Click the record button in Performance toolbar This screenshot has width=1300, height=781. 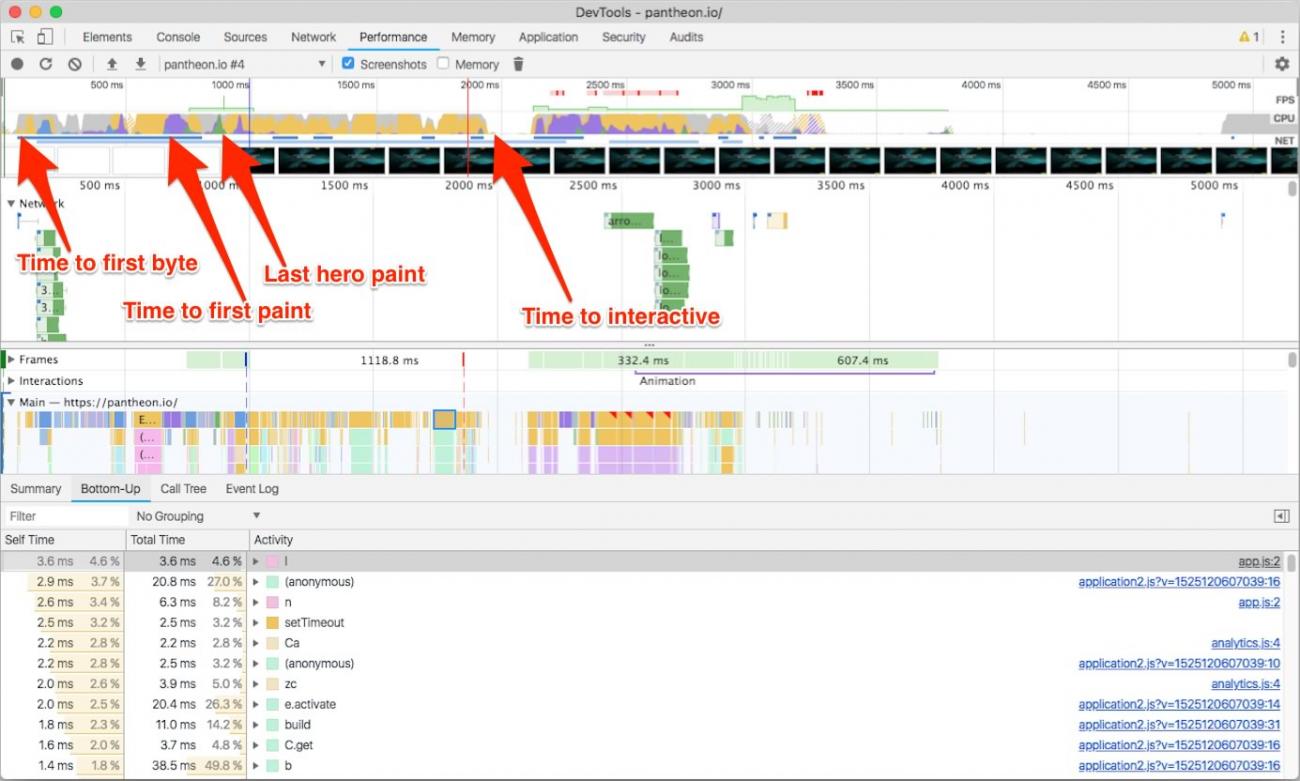tap(17, 64)
